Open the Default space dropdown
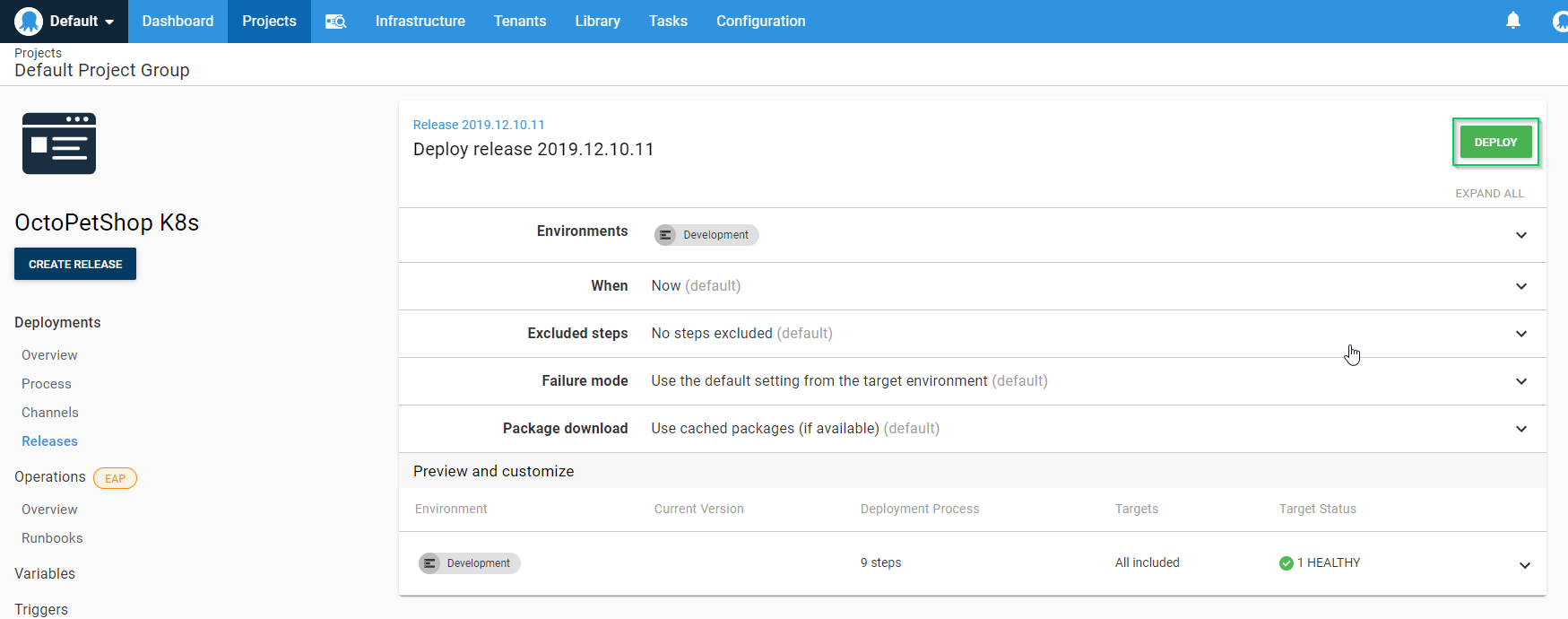The width and height of the screenshot is (1568, 619). [x=82, y=21]
